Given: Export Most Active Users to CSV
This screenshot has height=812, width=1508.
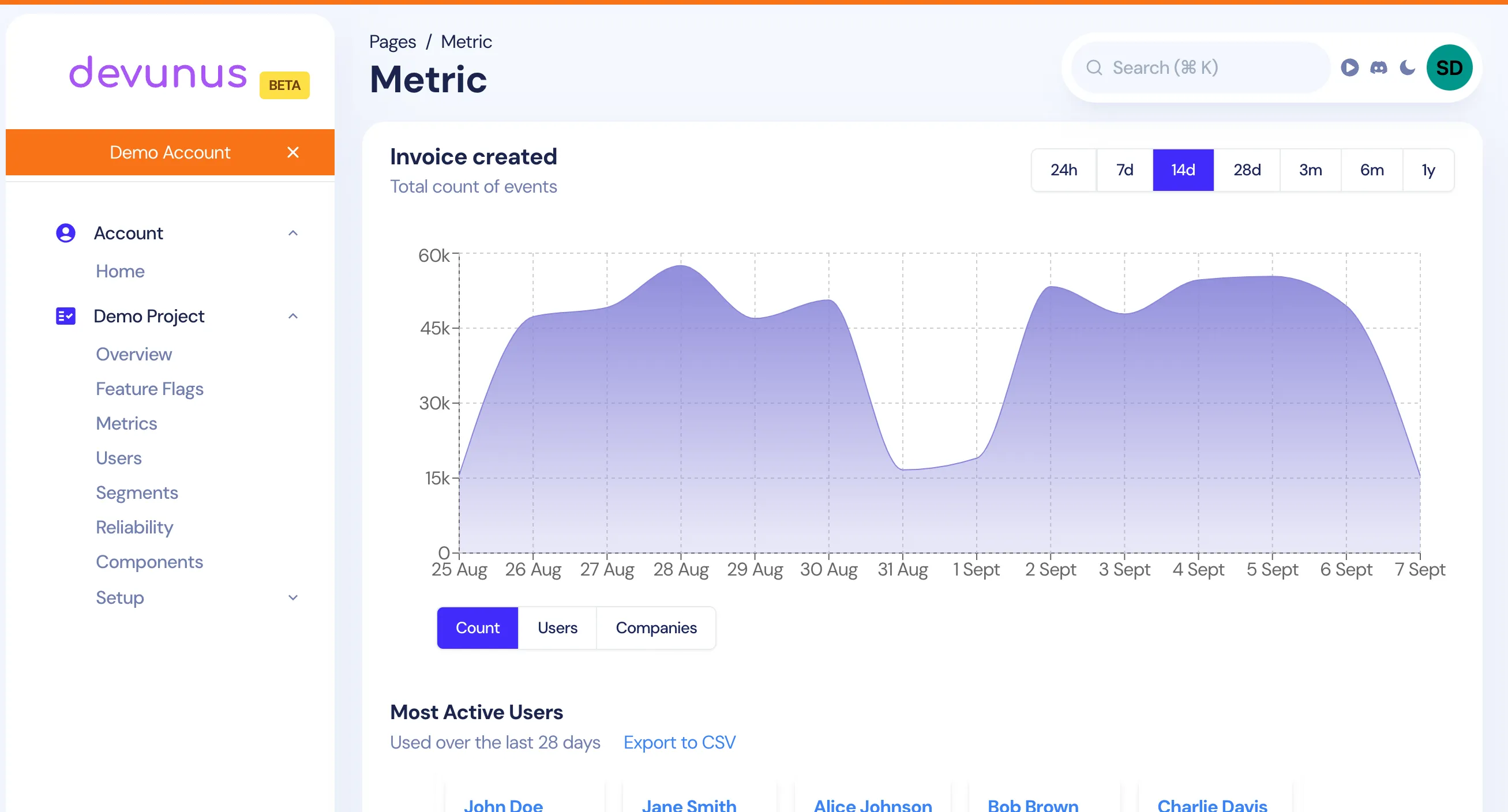Looking at the screenshot, I should click(x=679, y=742).
